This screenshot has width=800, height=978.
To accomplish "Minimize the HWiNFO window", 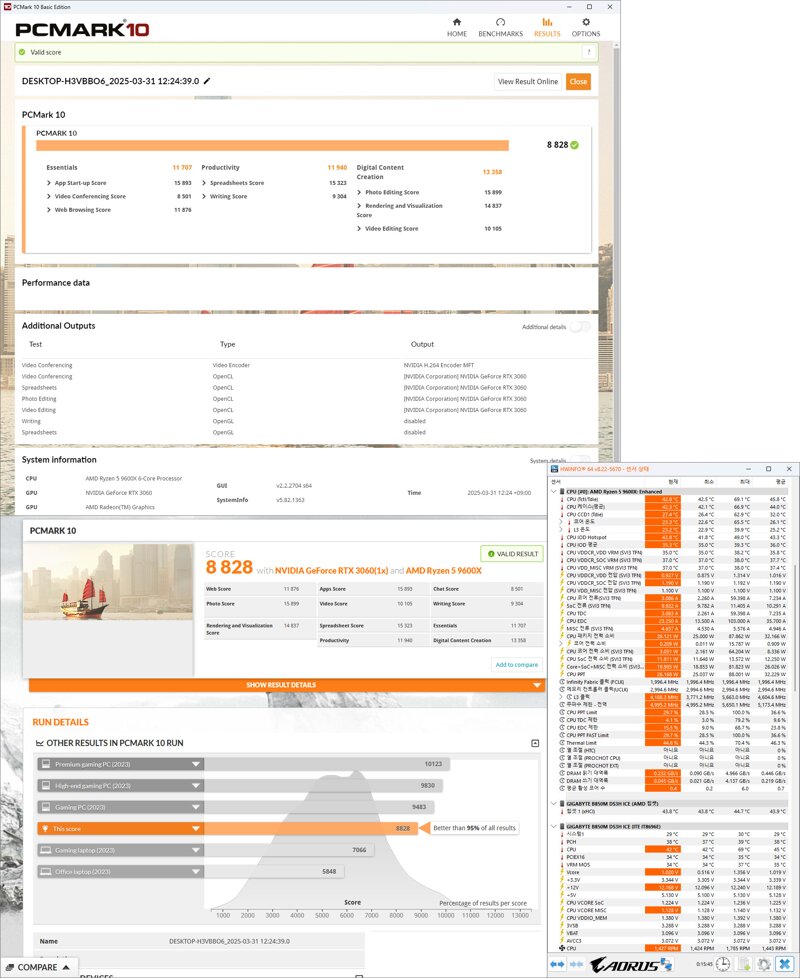I will coord(748,469).
